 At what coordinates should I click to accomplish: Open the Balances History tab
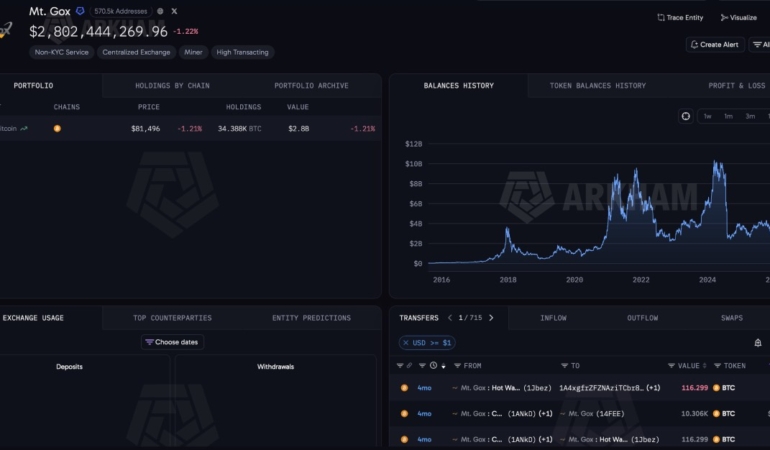[x=459, y=85]
